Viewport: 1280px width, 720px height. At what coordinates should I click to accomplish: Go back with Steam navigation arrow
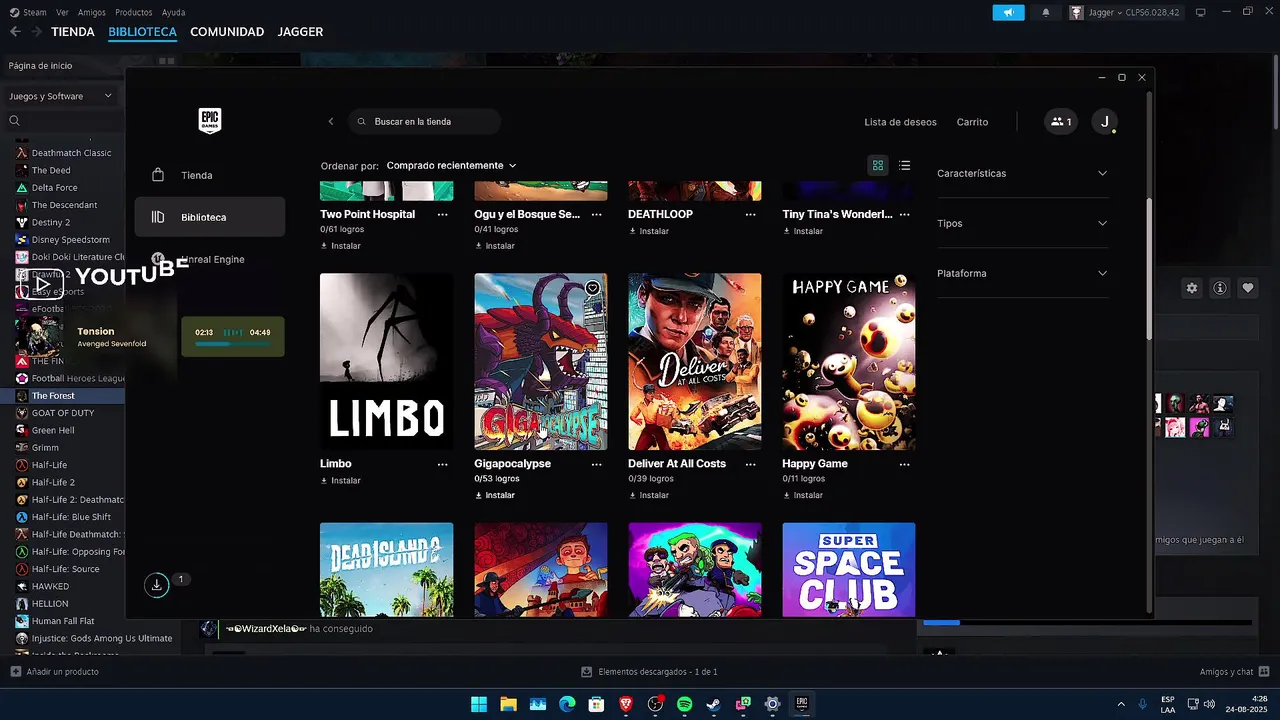pyautogui.click(x=14, y=32)
